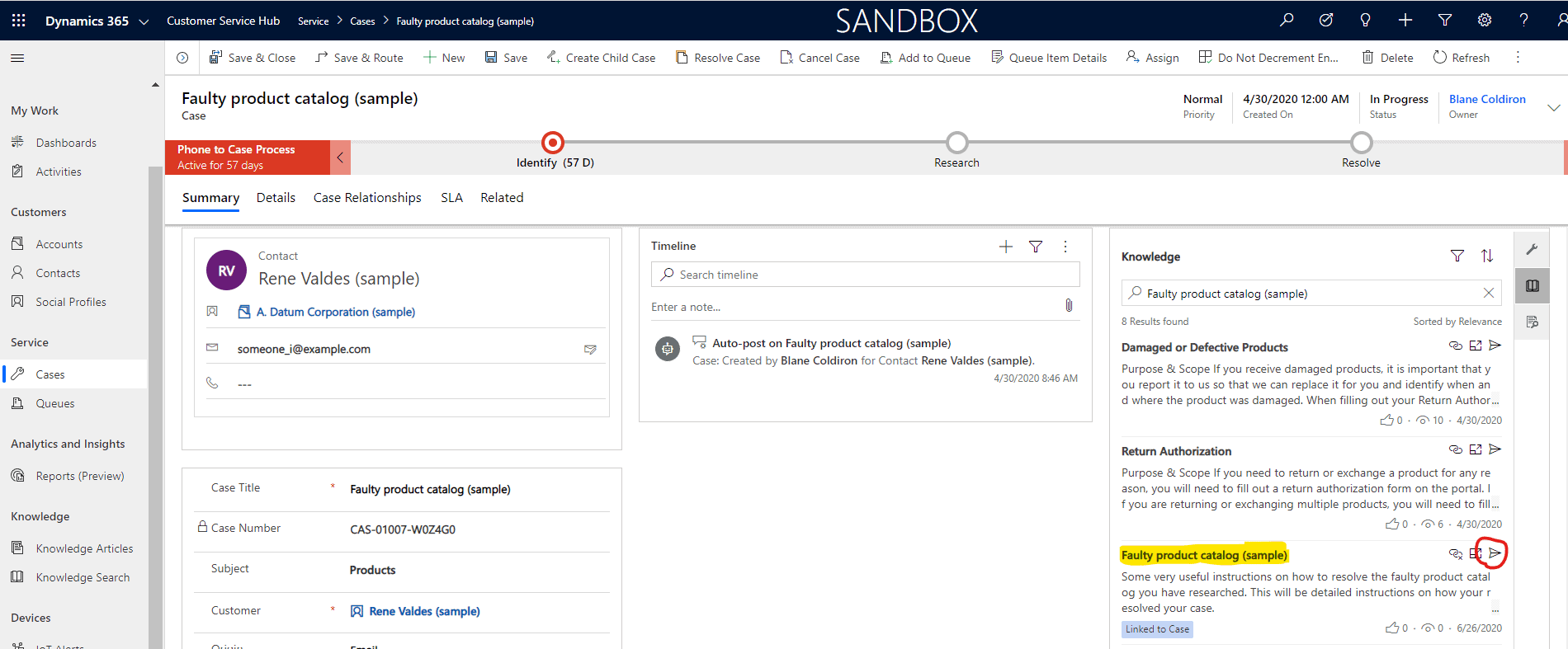Open A. Datum Corporation (sample) link
The width and height of the screenshot is (1568, 649).
335,312
